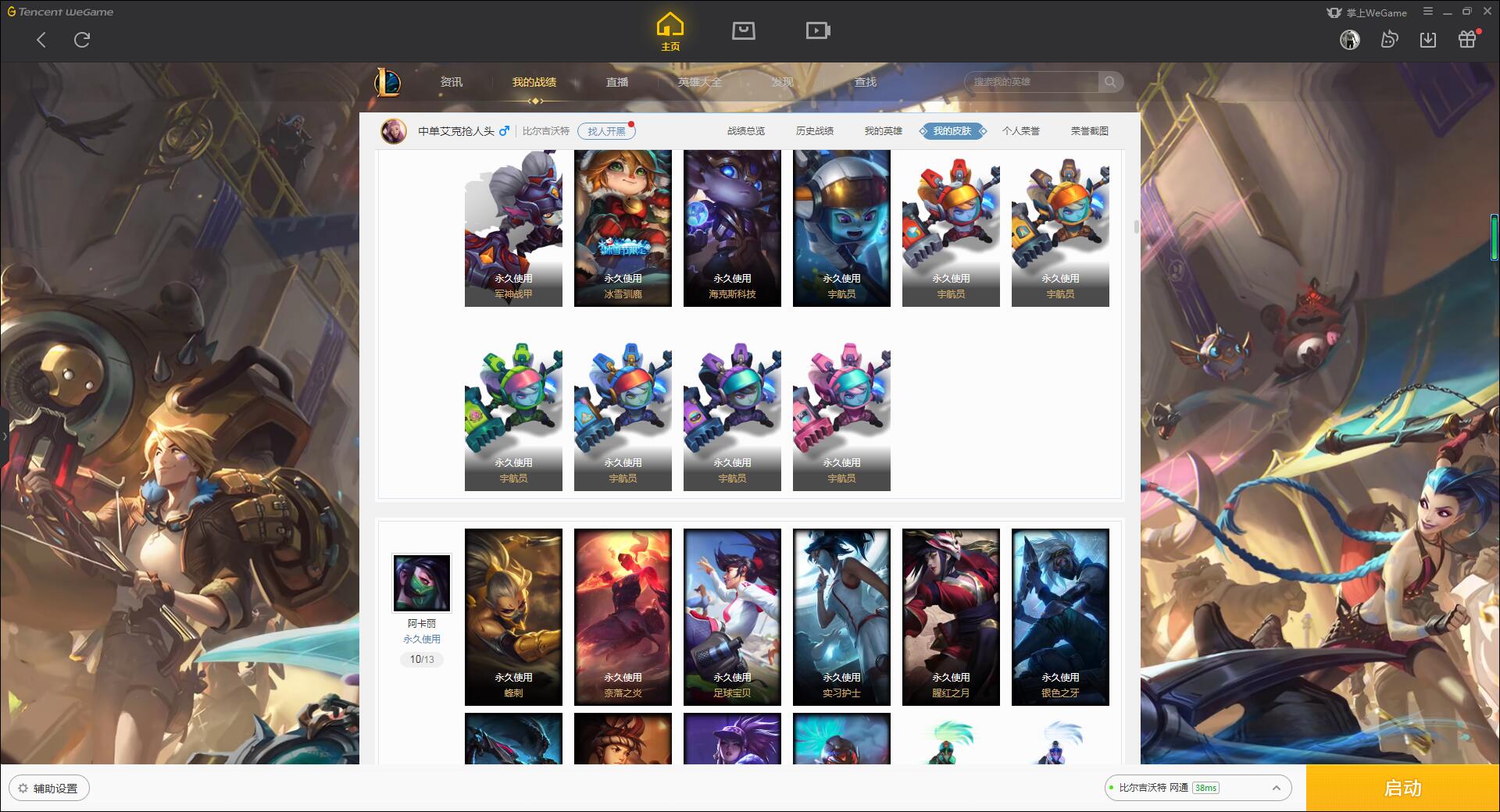Screen dimensions: 1500x812
Task: Select the 蜂刺 Akali skin card
Action: click(x=513, y=617)
